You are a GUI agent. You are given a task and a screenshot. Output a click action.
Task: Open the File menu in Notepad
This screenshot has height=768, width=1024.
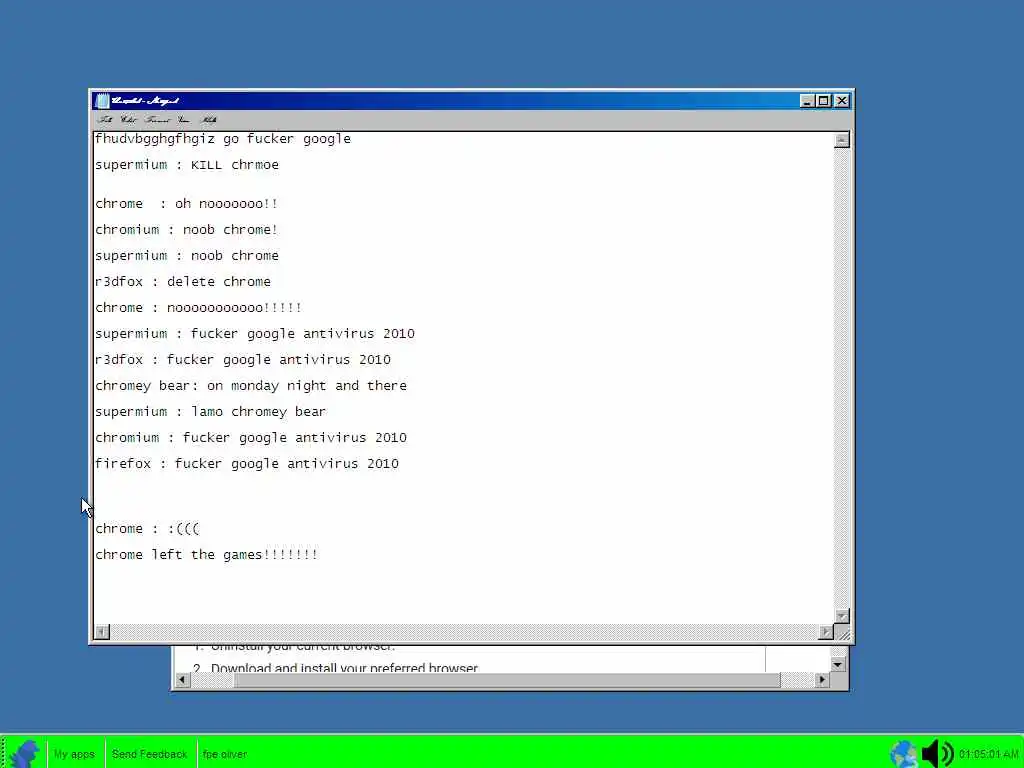104,120
